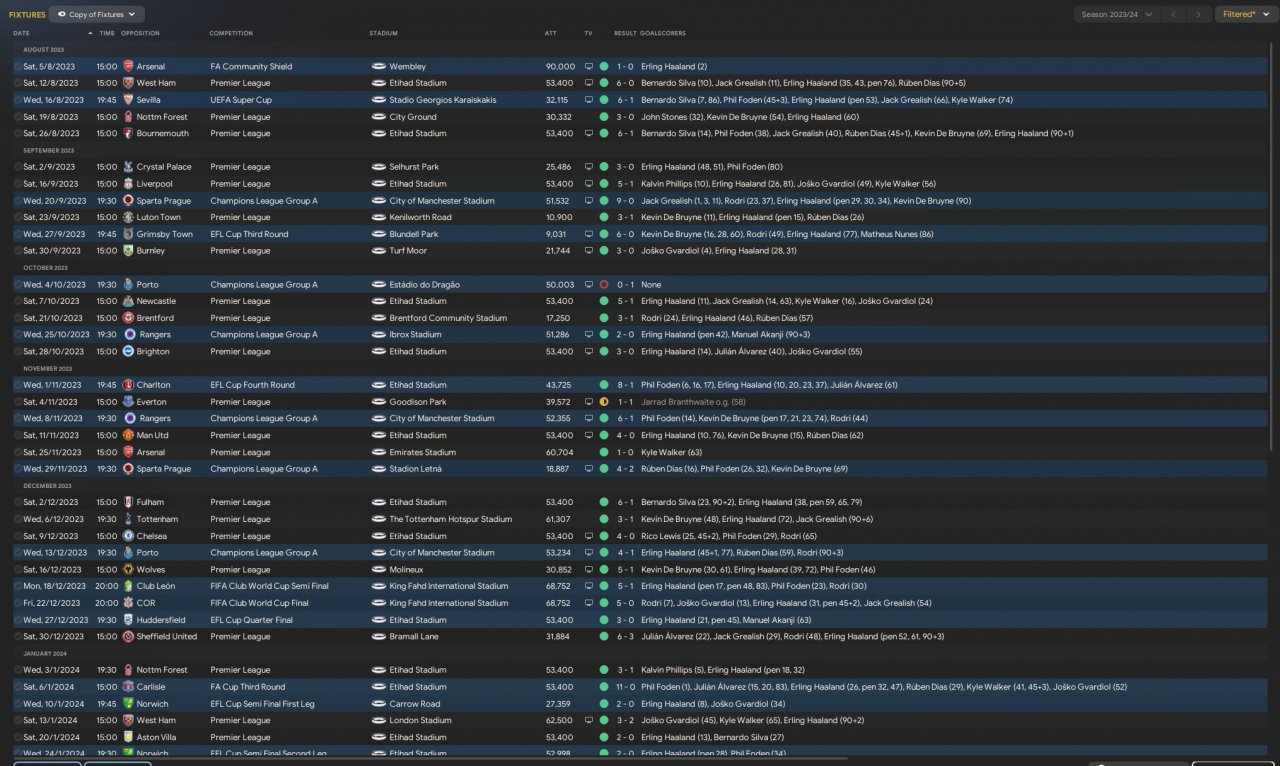Screen dimensions: 1280x766
Task: Click the Club León badge
Action: coord(128,586)
